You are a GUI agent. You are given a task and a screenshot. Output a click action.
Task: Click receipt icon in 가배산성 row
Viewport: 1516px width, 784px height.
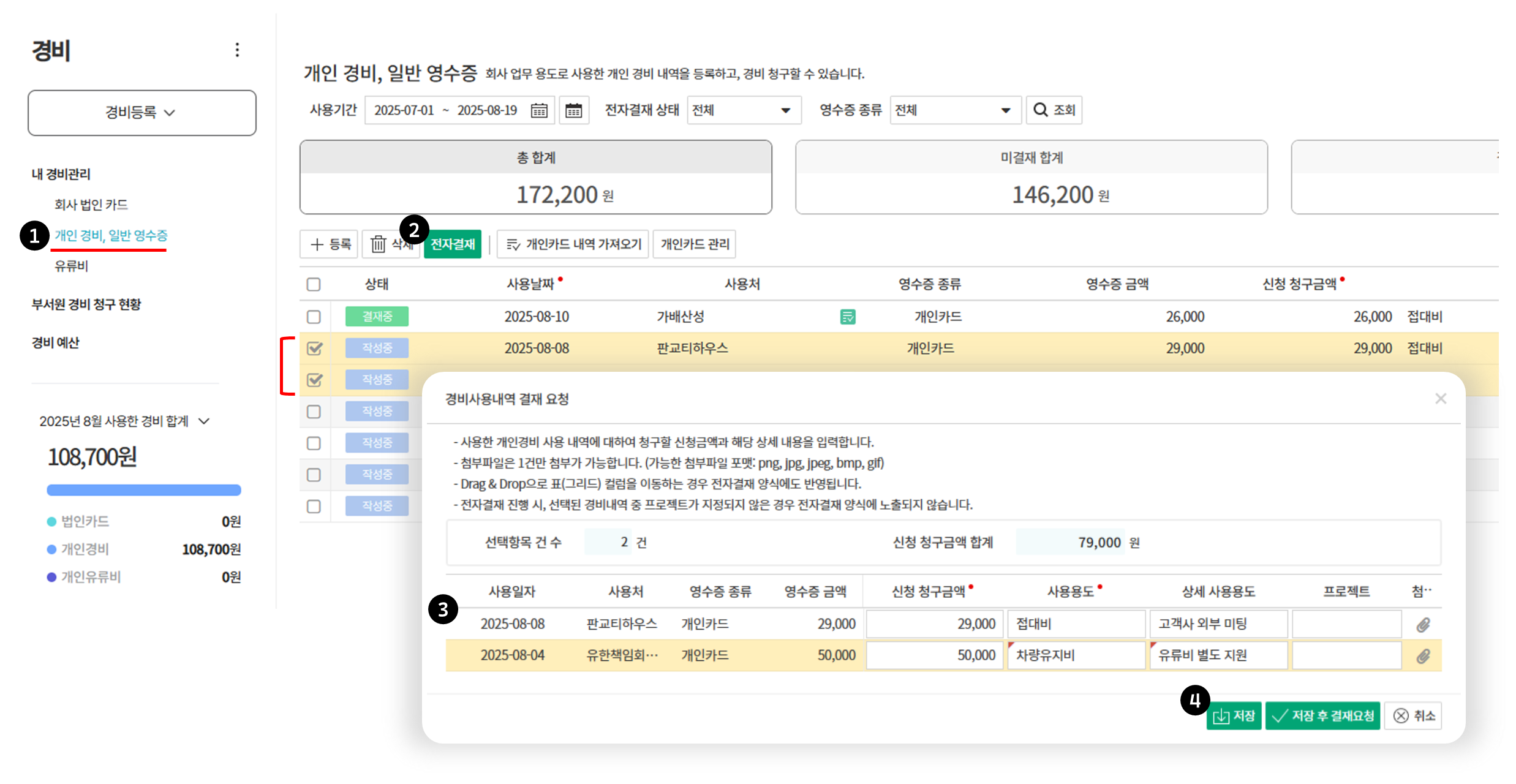[848, 317]
